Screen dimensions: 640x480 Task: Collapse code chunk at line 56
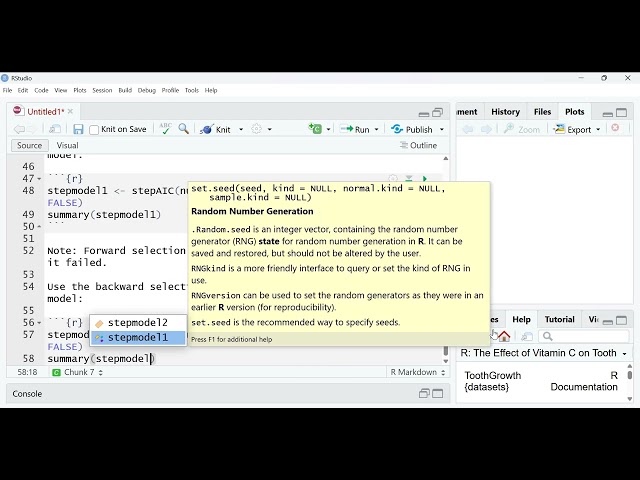[39, 322]
